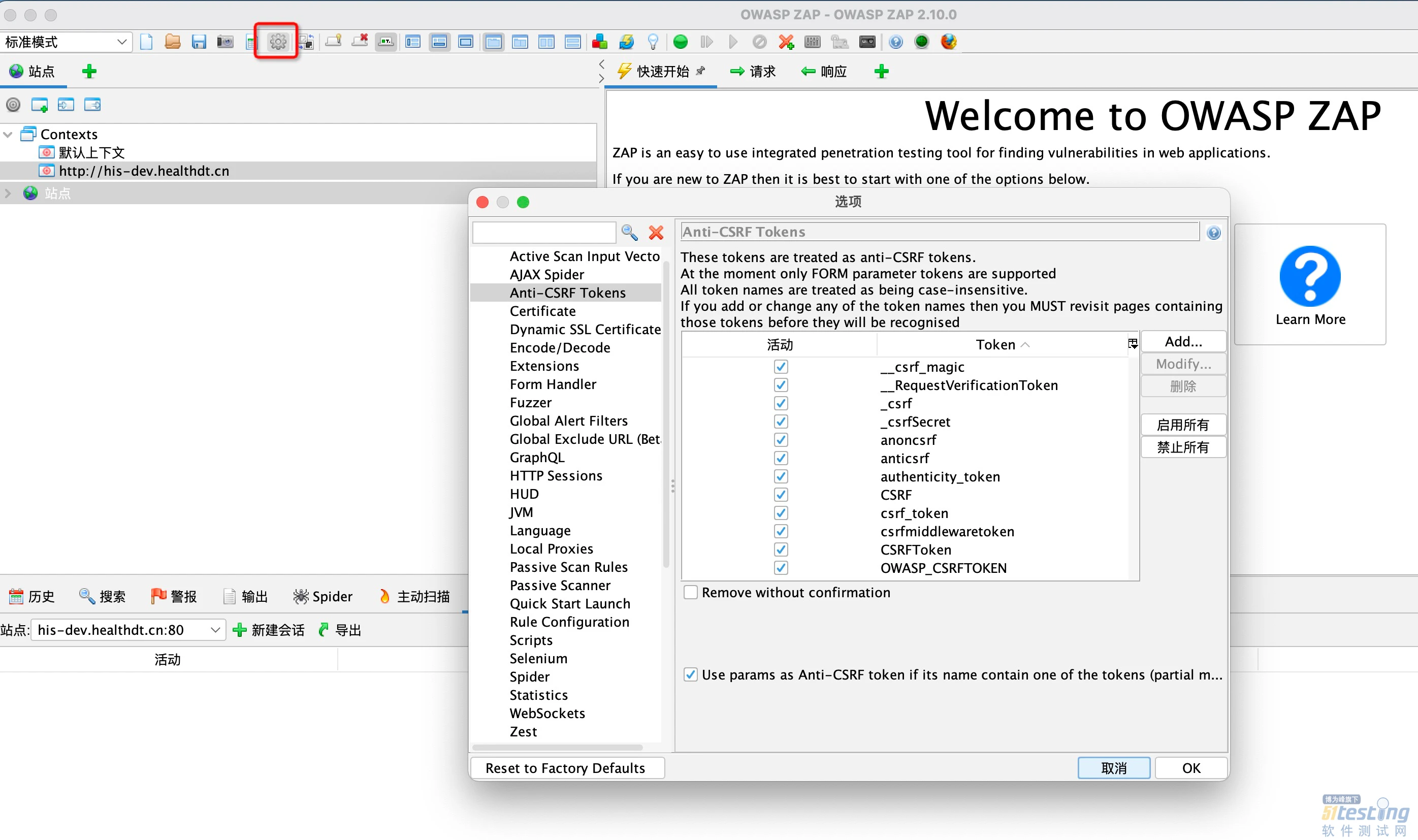
Task: Click Reset to Factory Defaults button
Action: [566, 768]
